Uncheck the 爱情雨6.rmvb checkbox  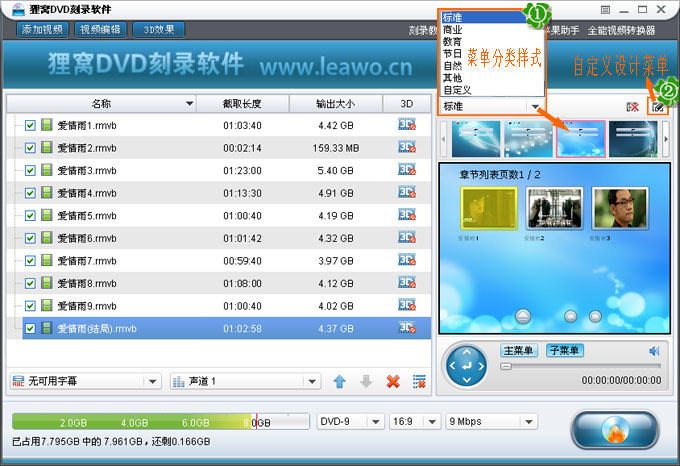(x=30, y=238)
